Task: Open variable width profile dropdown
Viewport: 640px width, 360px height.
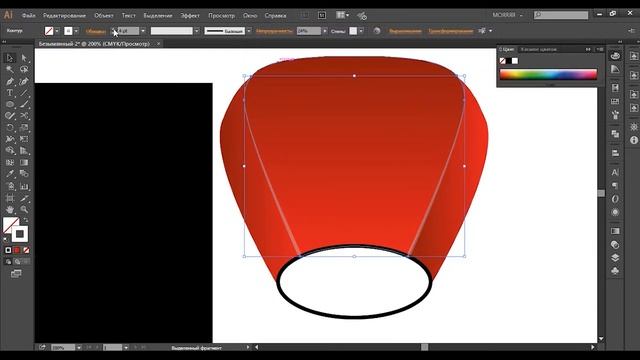Action: tap(197, 31)
